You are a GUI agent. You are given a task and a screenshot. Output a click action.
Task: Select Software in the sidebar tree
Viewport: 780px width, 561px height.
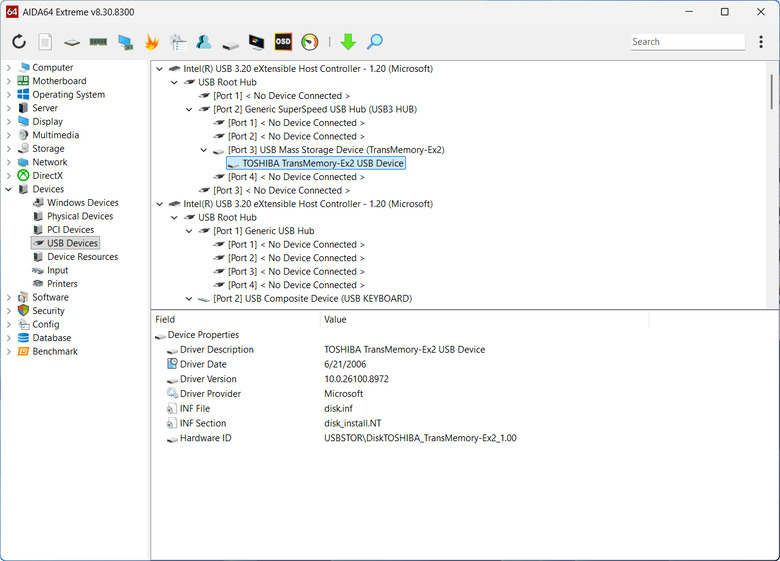(50, 297)
